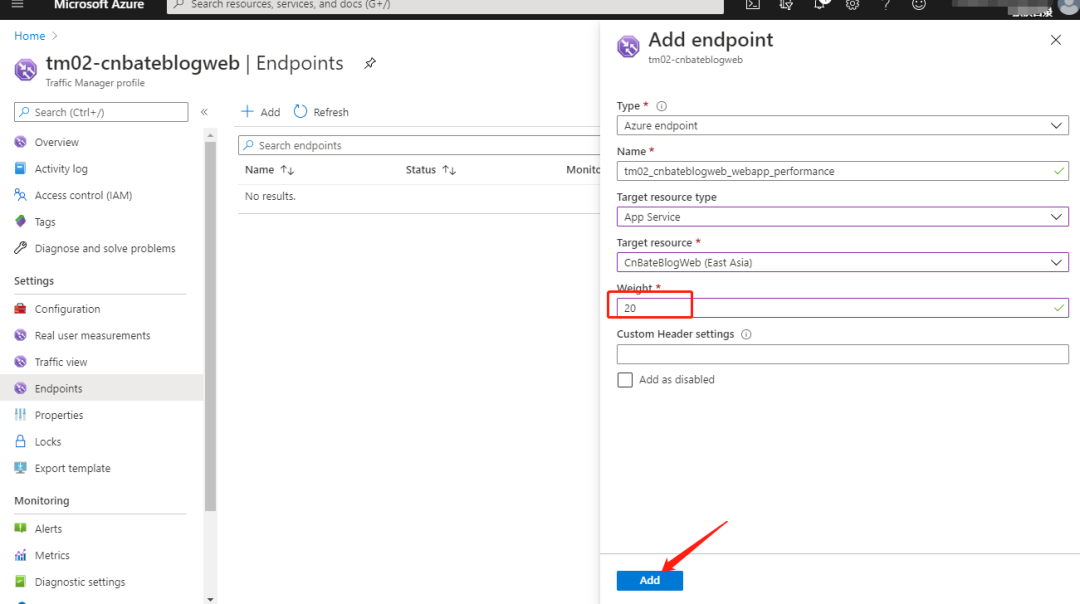The width and height of the screenshot is (1080, 604).
Task: Open the help question mark icon
Action: tap(886, 5)
